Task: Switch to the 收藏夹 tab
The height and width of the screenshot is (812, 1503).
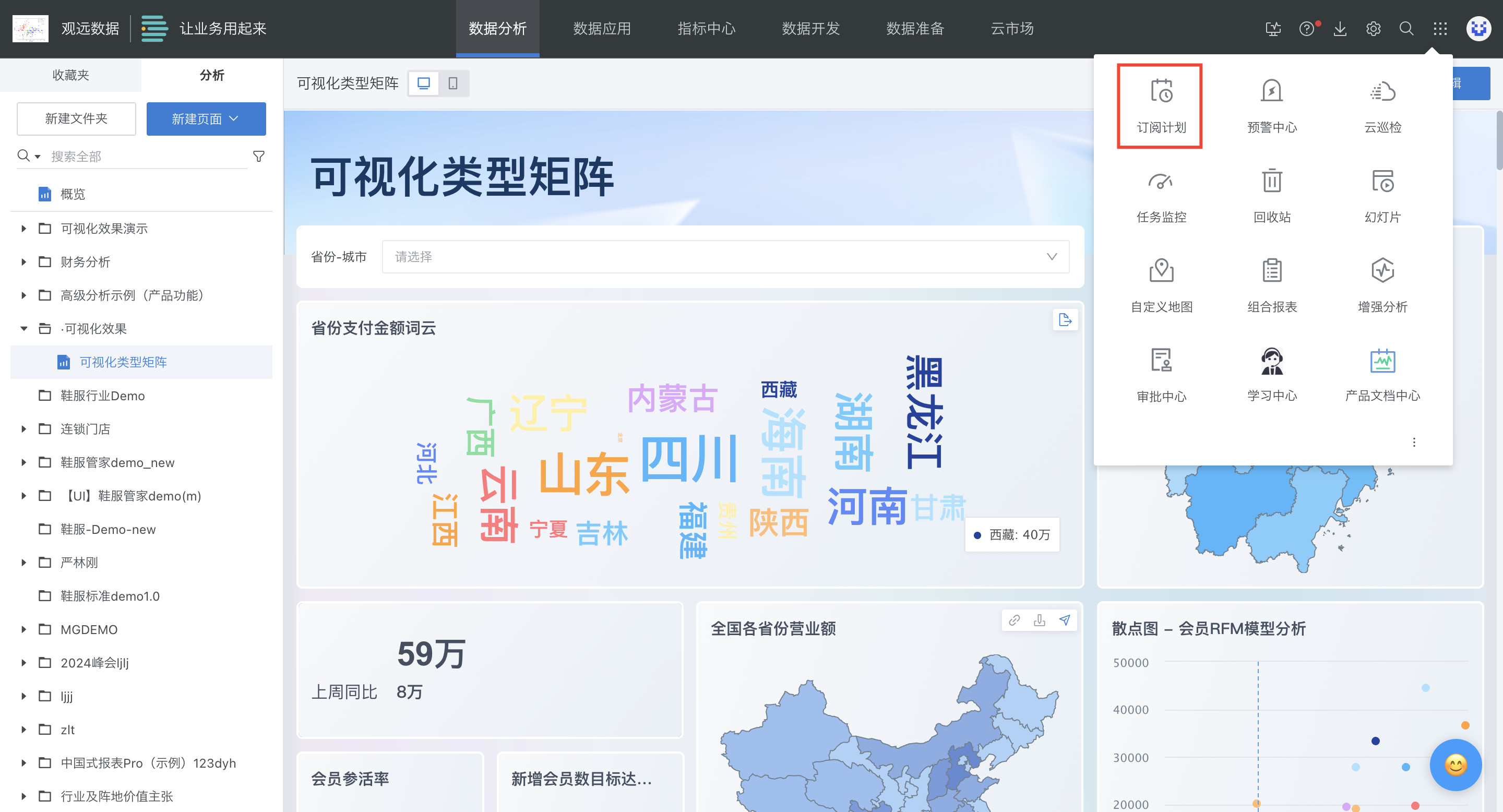Action: pos(70,75)
